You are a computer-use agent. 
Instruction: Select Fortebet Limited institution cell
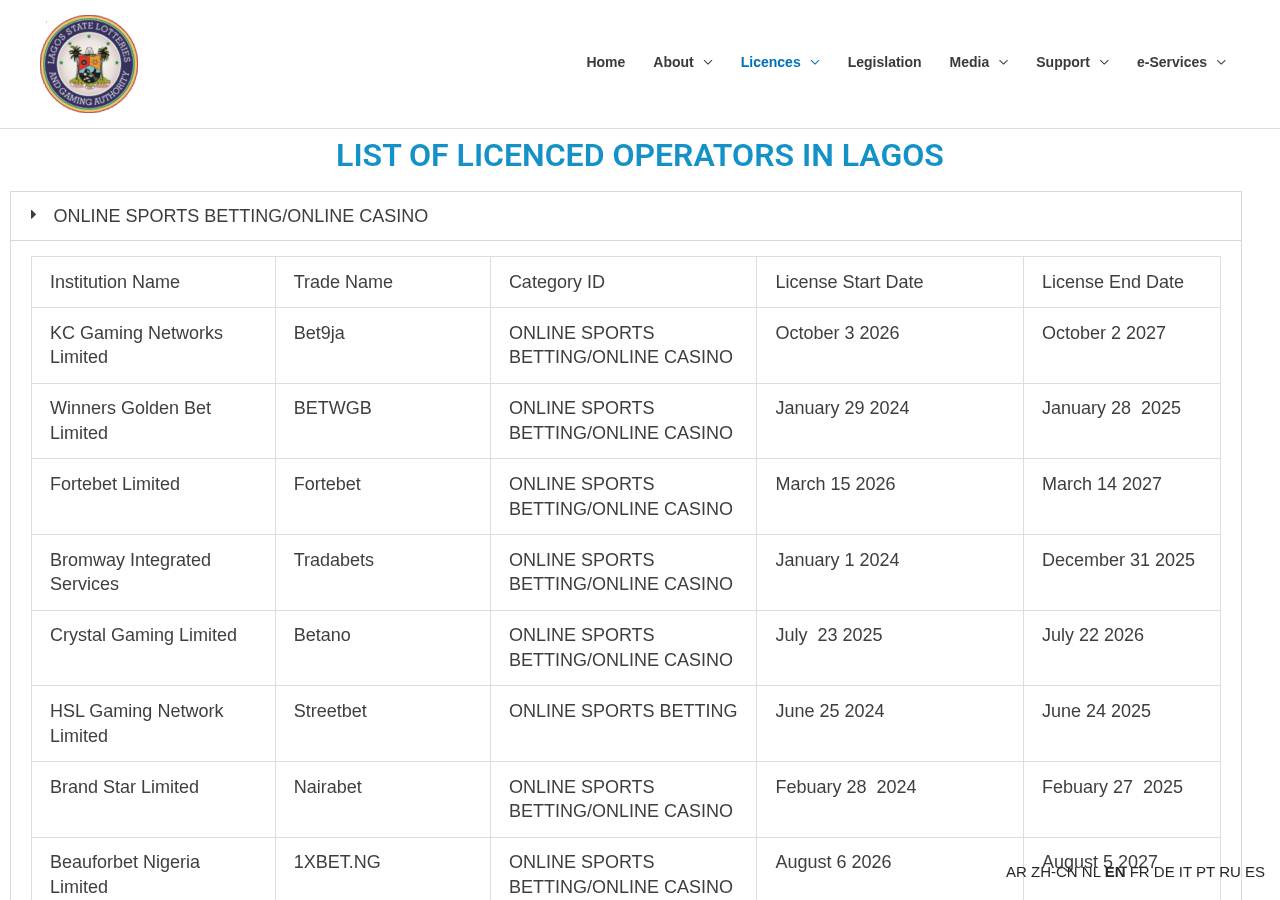pyautogui.click(x=153, y=497)
